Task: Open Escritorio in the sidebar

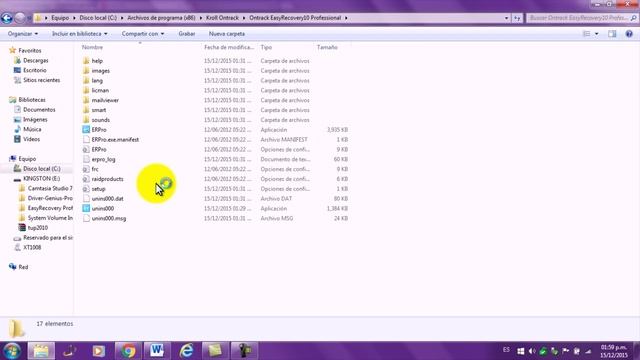Action: [x=35, y=70]
